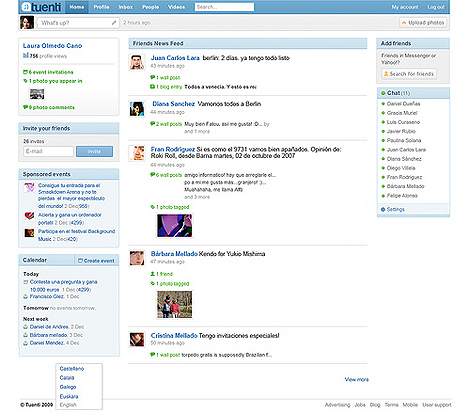Viewport: 470px width, 413px height.
Task: Open Smackdown Arena sponsored event icon
Action: [x=29, y=188]
